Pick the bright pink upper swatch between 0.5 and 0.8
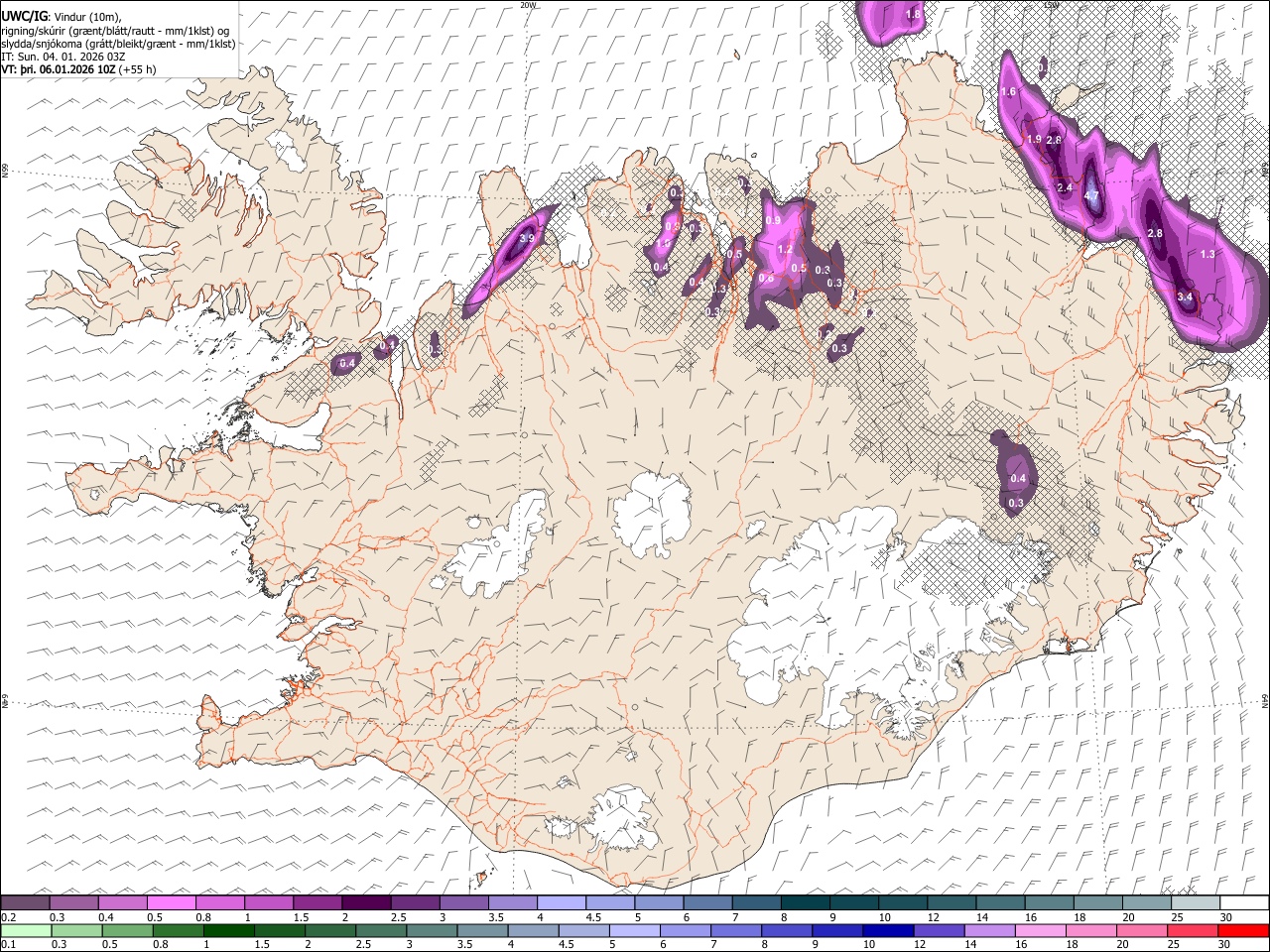 pyautogui.click(x=172, y=903)
